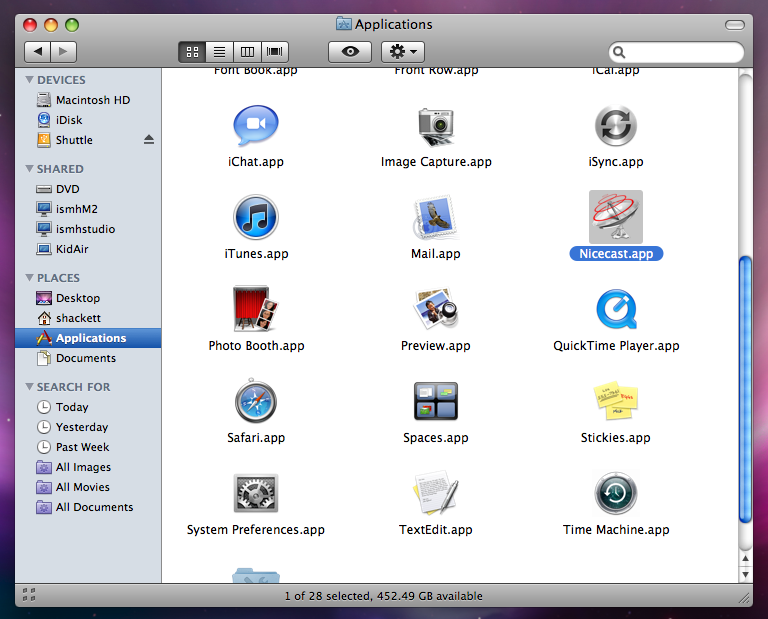Viewport: 768px width, 619px height.
Task: Open Documents in the sidebar
Action: coord(88,358)
